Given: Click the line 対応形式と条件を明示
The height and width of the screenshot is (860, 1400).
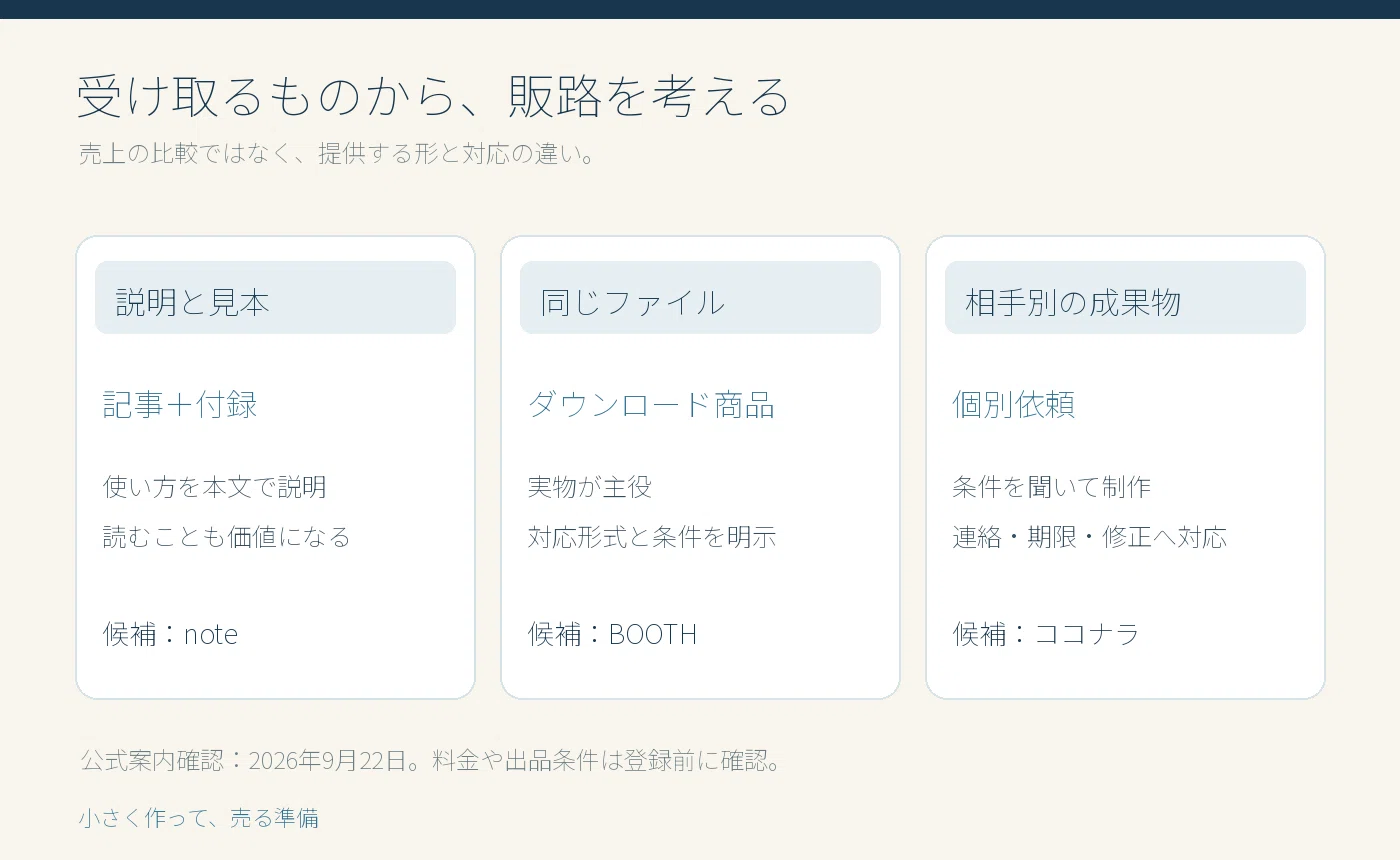Looking at the screenshot, I should (652, 537).
